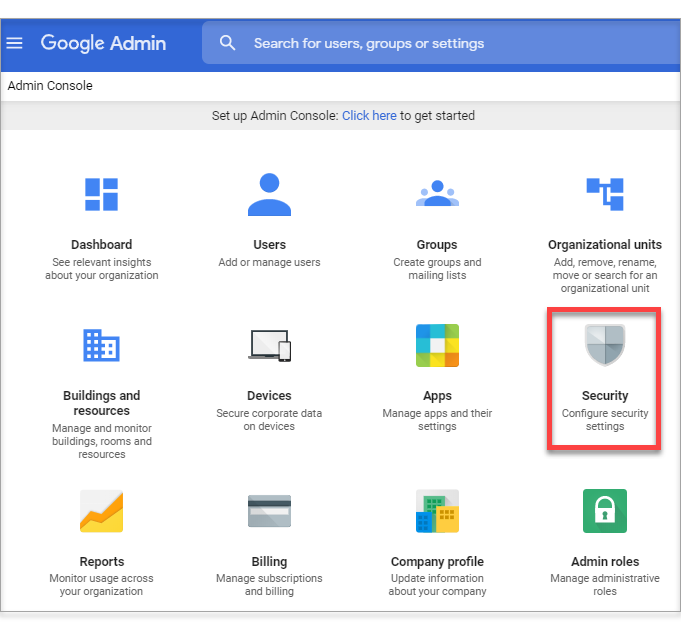Open the Admin roles padlock icon

pos(605,511)
